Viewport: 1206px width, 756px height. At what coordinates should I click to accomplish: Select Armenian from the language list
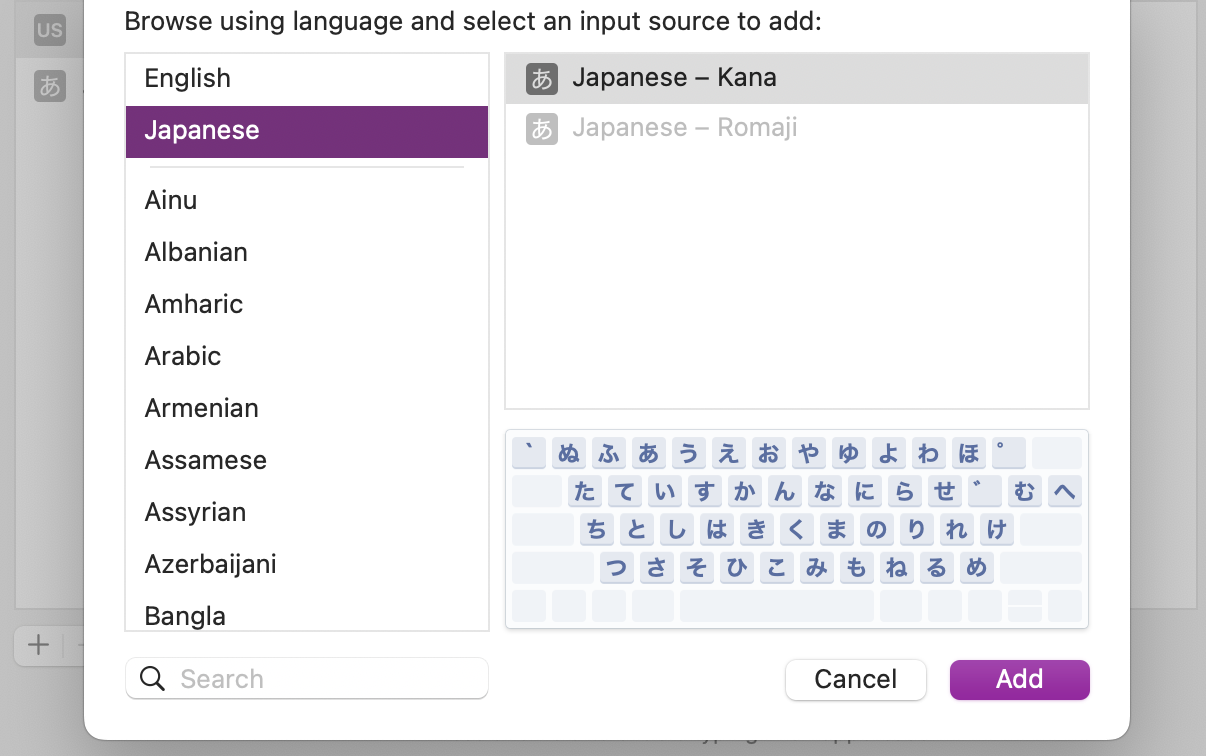point(202,408)
